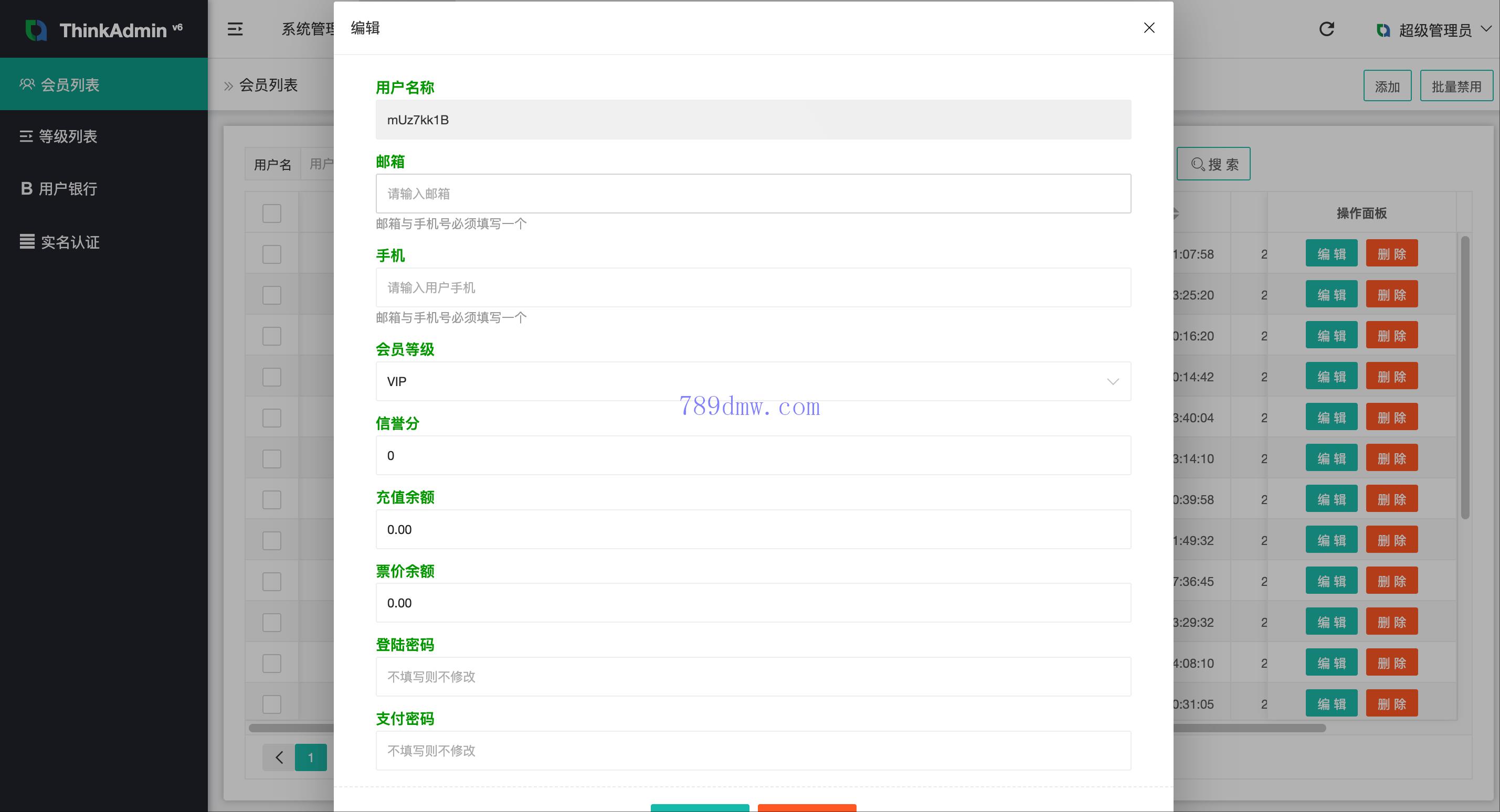1500x812 pixels.
Task: Click the 批量禁用 button
Action: click(x=1456, y=86)
